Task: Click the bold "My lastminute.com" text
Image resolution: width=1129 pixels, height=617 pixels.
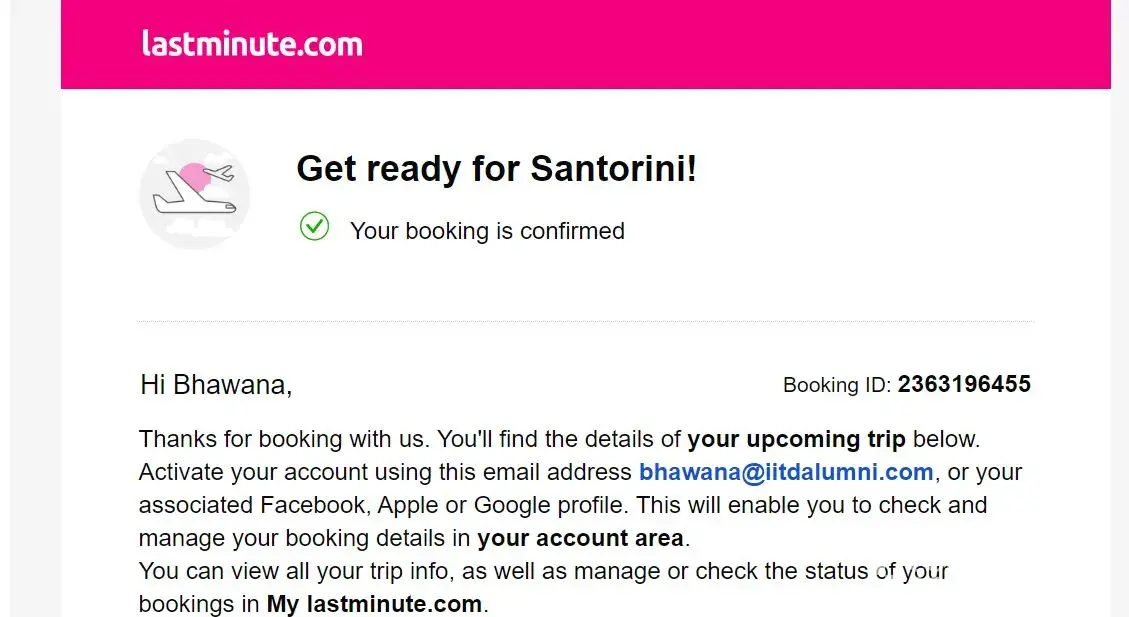Action: pos(374,604)
